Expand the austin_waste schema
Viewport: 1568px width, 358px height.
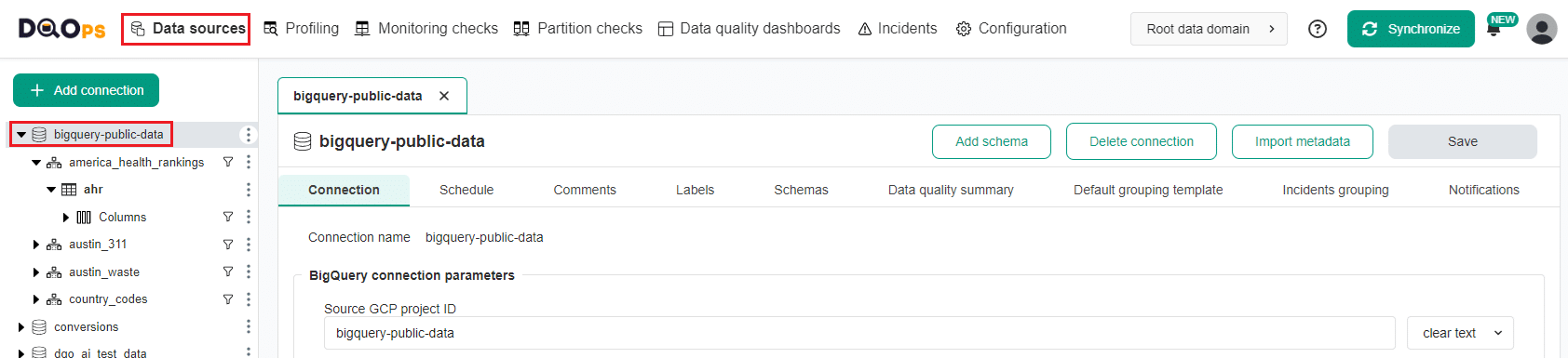[36, 272]
